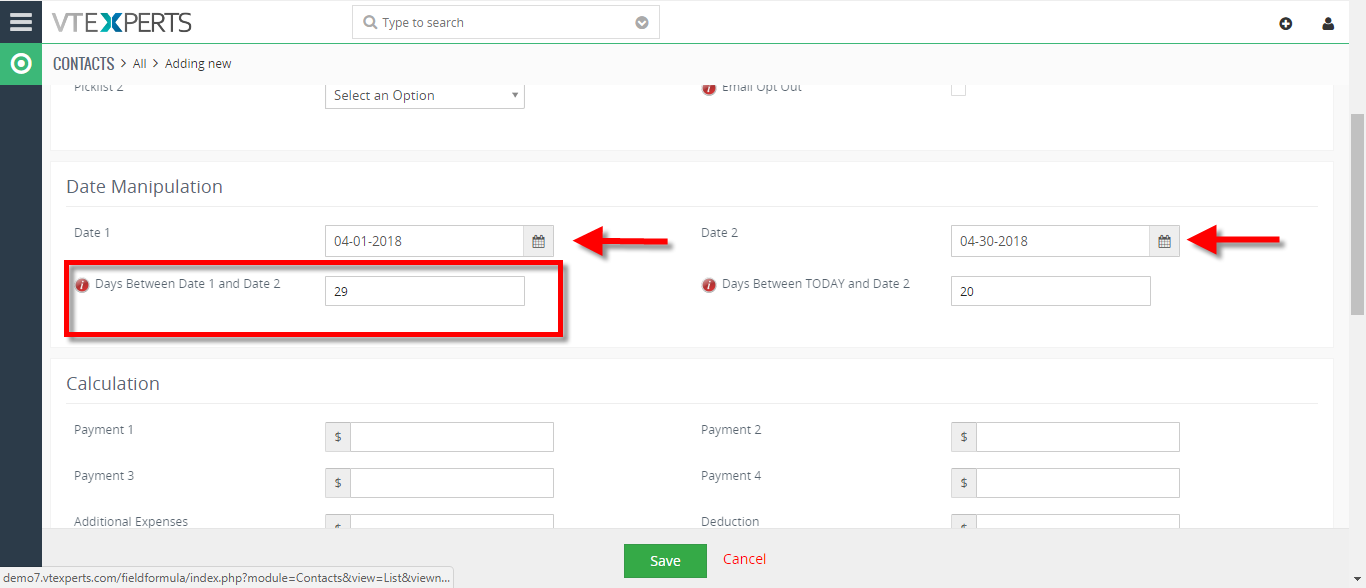The image size is (1366, 588).
Task: Go to the CONTACTS breadcrumb
Action: pos(84,64)
